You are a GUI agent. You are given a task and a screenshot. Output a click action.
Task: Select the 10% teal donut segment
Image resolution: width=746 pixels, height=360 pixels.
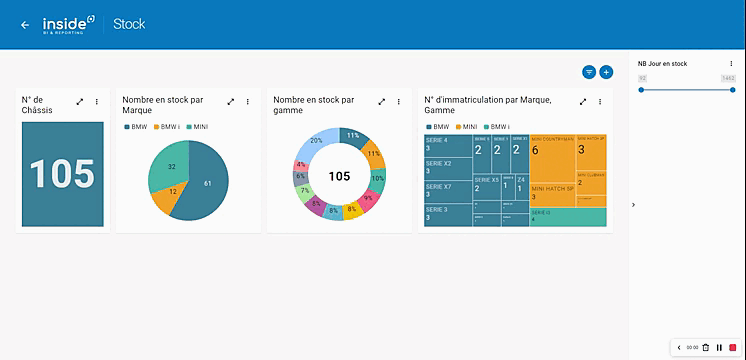[x=378, y=179]
